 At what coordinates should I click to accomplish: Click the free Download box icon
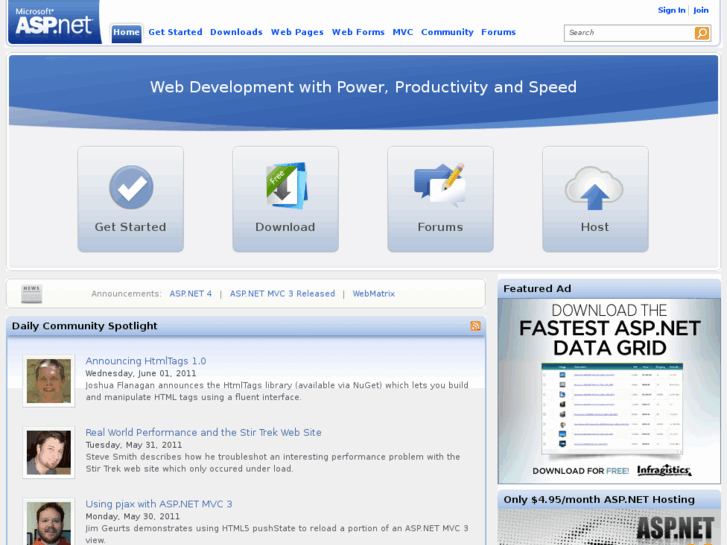pyautogui.click(x=286, y=186)
